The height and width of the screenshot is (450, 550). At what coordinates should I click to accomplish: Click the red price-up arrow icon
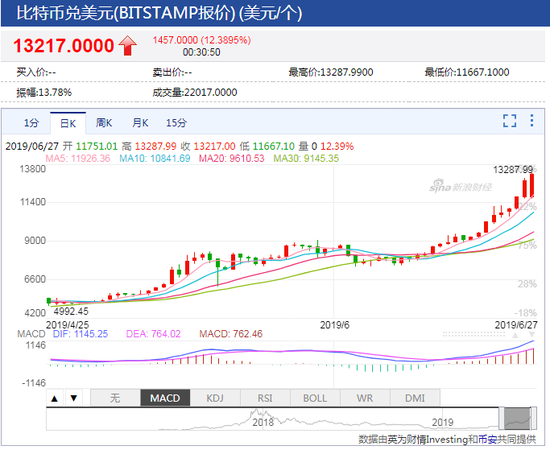(x=127, y=46)
